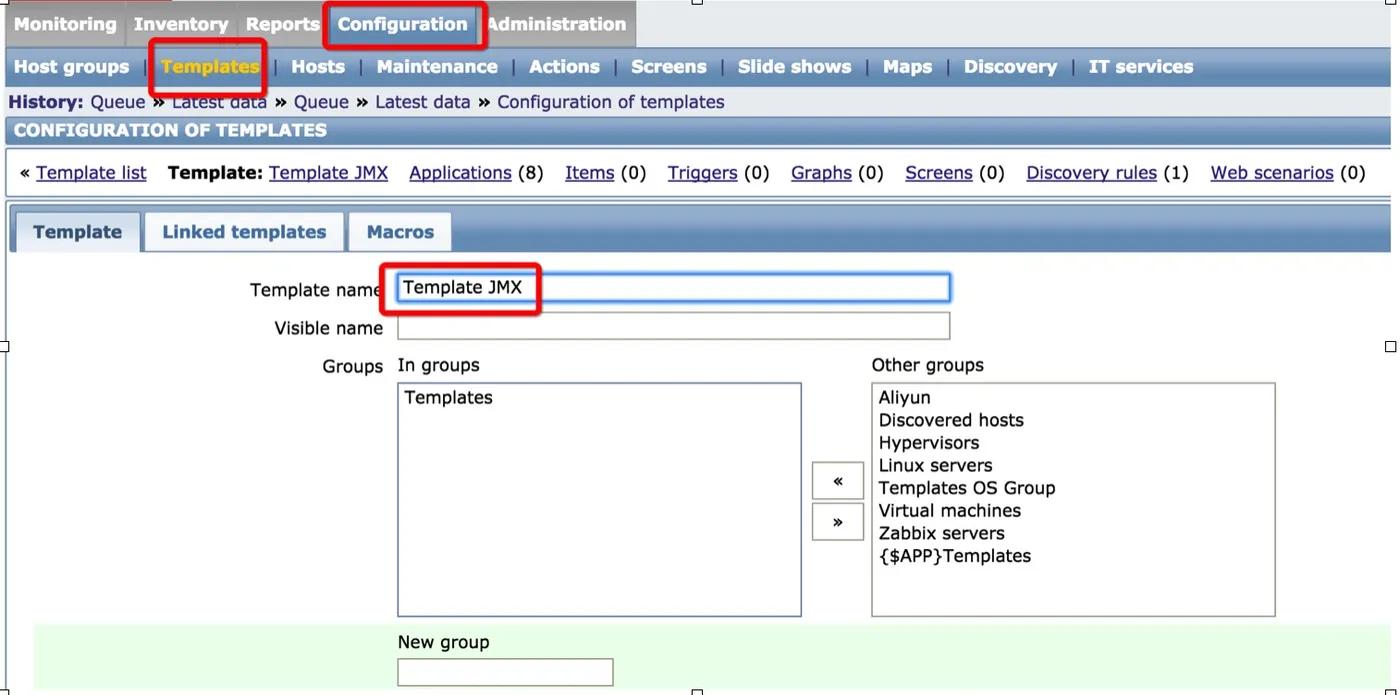Open Discovery submenu
Screen dimensions: 1400x695
tap(1010, 67)
